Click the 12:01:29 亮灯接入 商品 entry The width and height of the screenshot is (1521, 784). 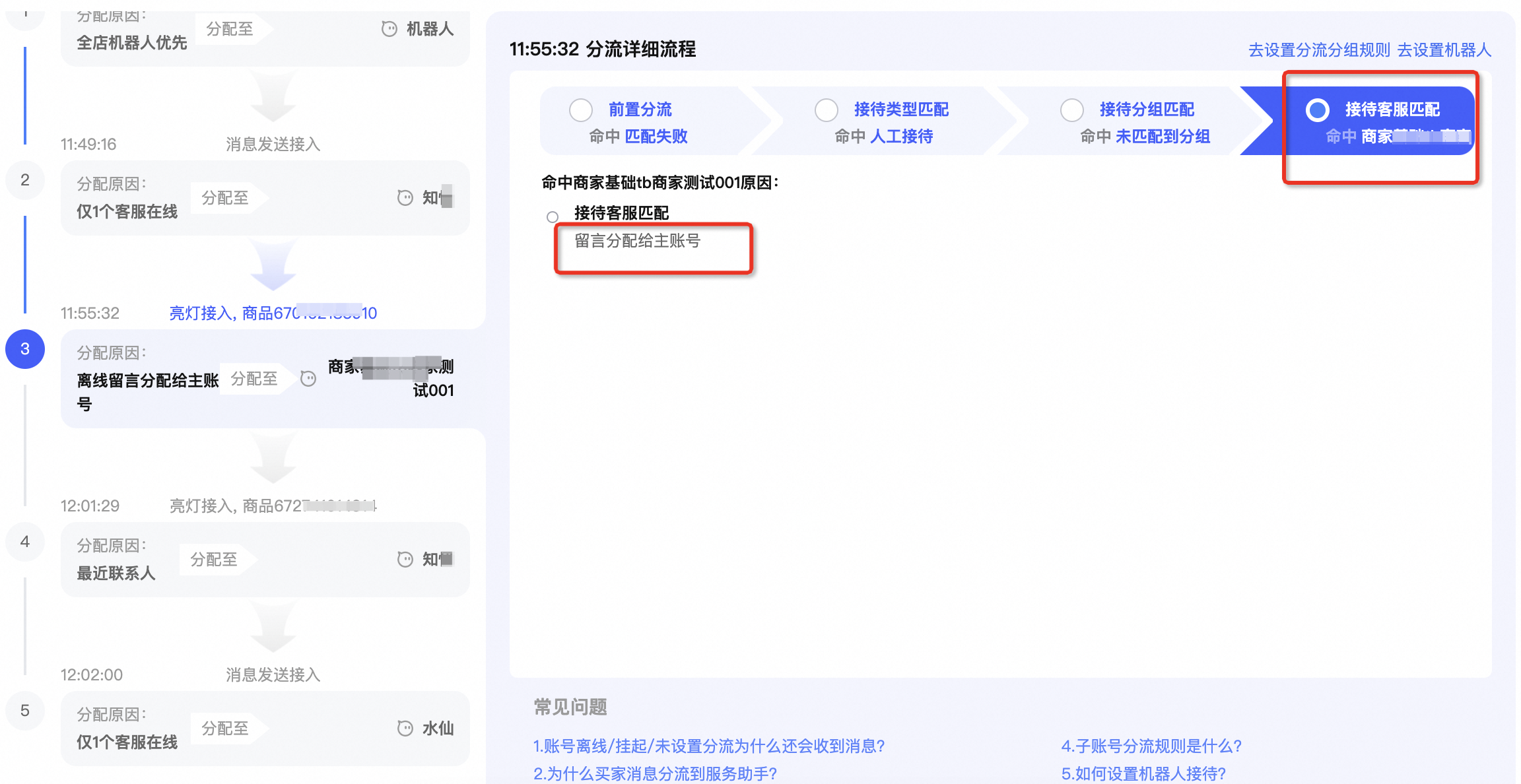pos(273,506)
